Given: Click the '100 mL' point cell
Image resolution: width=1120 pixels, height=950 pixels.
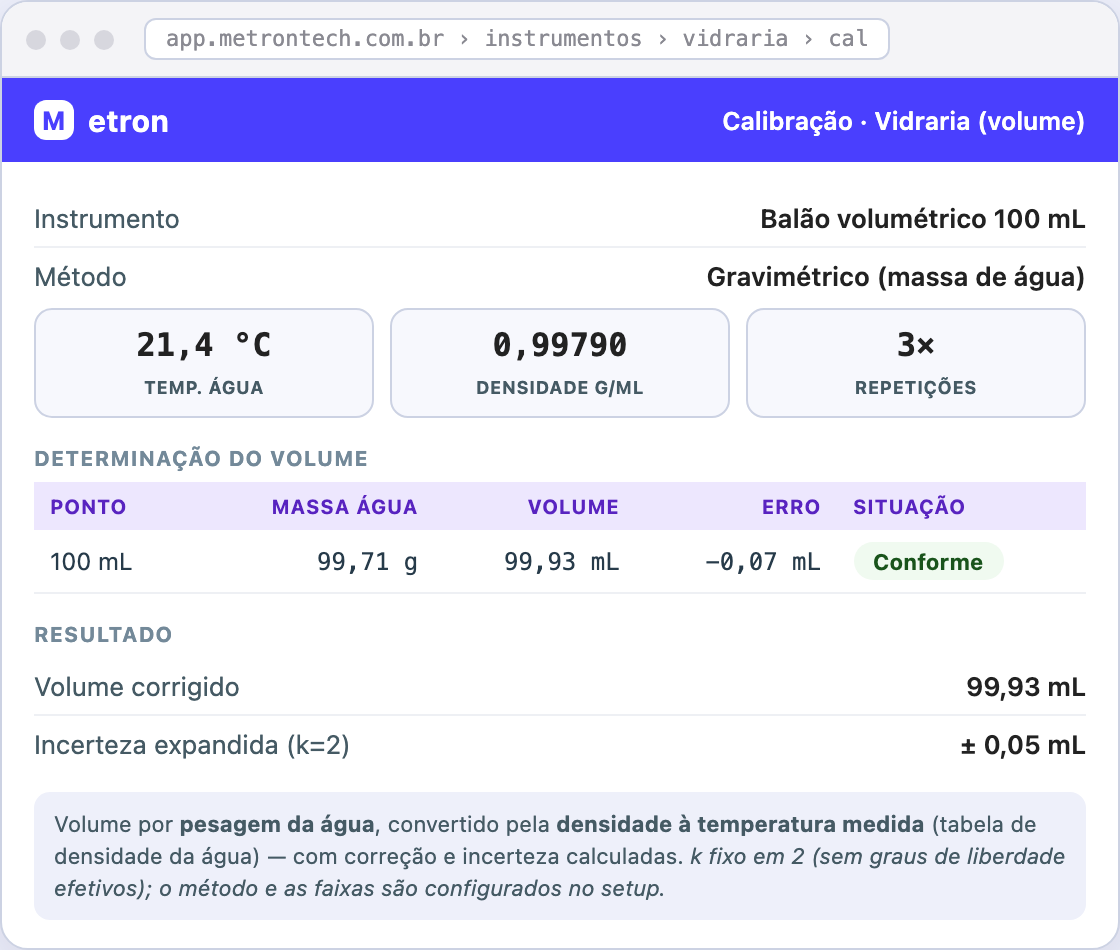Looking at the screenshot, I should click(91, 562).
